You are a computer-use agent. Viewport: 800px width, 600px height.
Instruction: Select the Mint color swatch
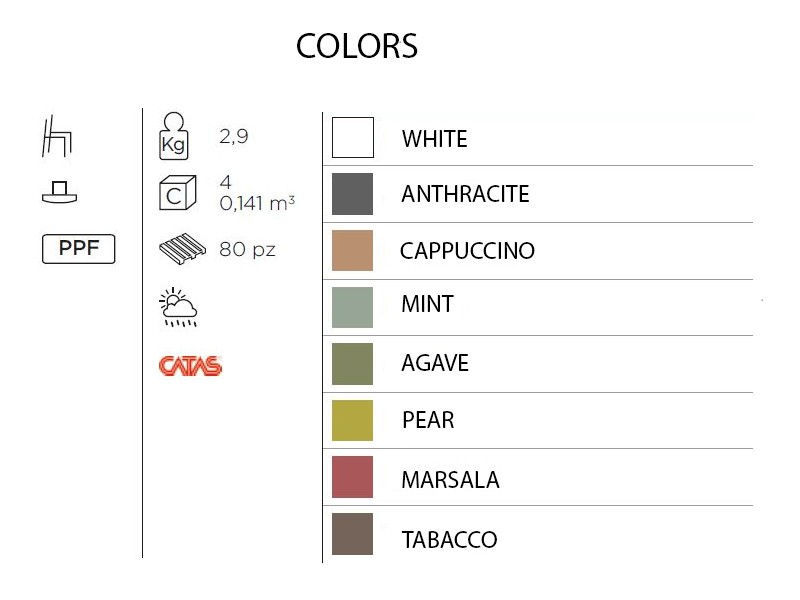pos(353,307)
